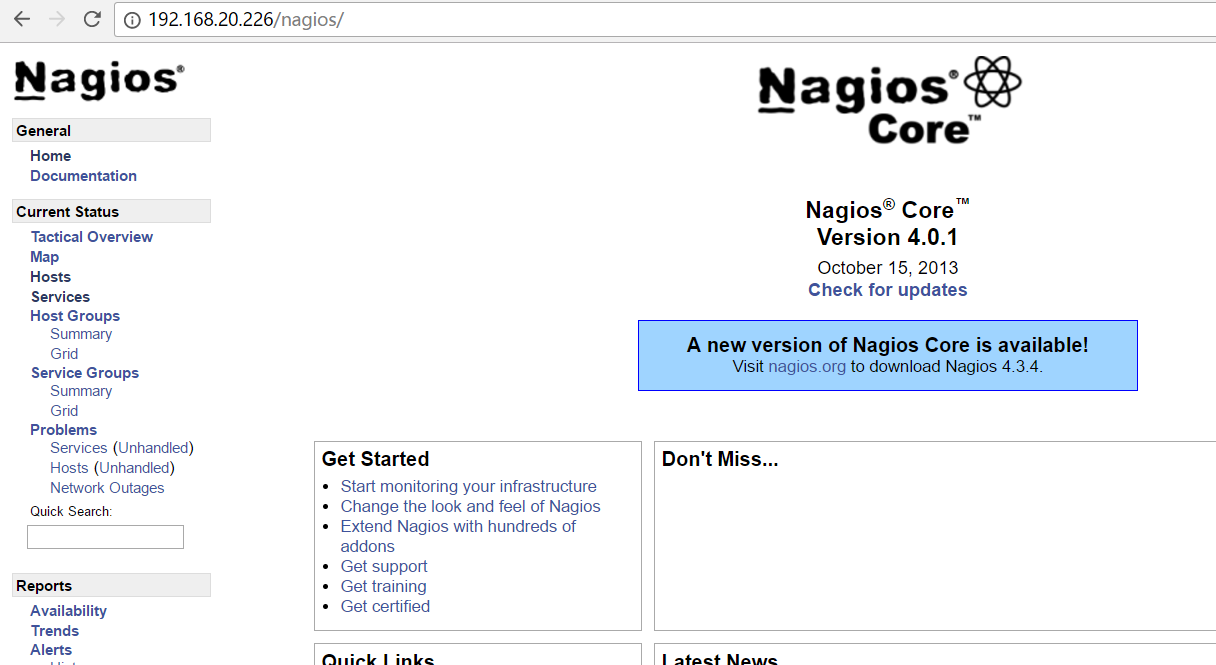This screenshot has width=1216, height=665.
Task: Open Extend Nagios with hundreds of addons
Action: coord(459,536)
